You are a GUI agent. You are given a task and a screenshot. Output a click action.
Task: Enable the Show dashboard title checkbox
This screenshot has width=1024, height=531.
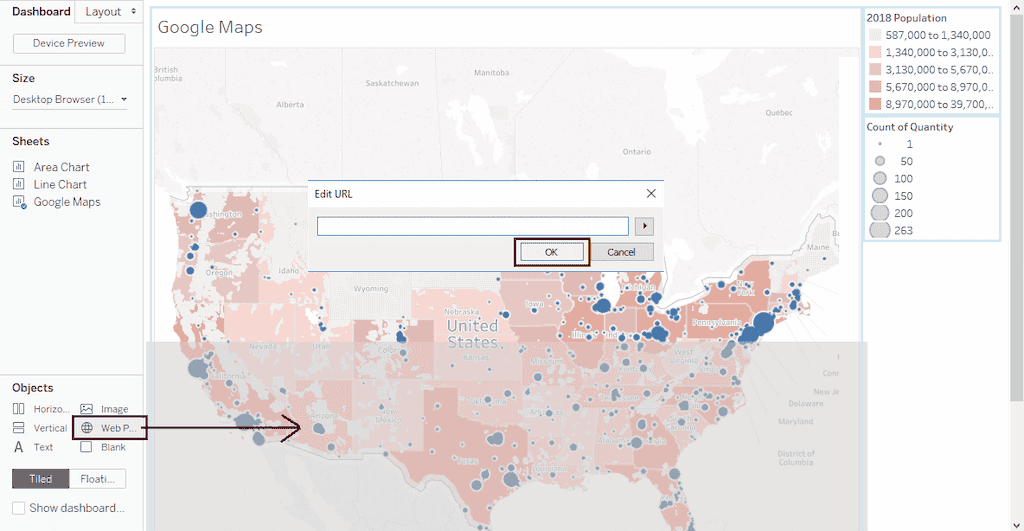pos(19,508)
